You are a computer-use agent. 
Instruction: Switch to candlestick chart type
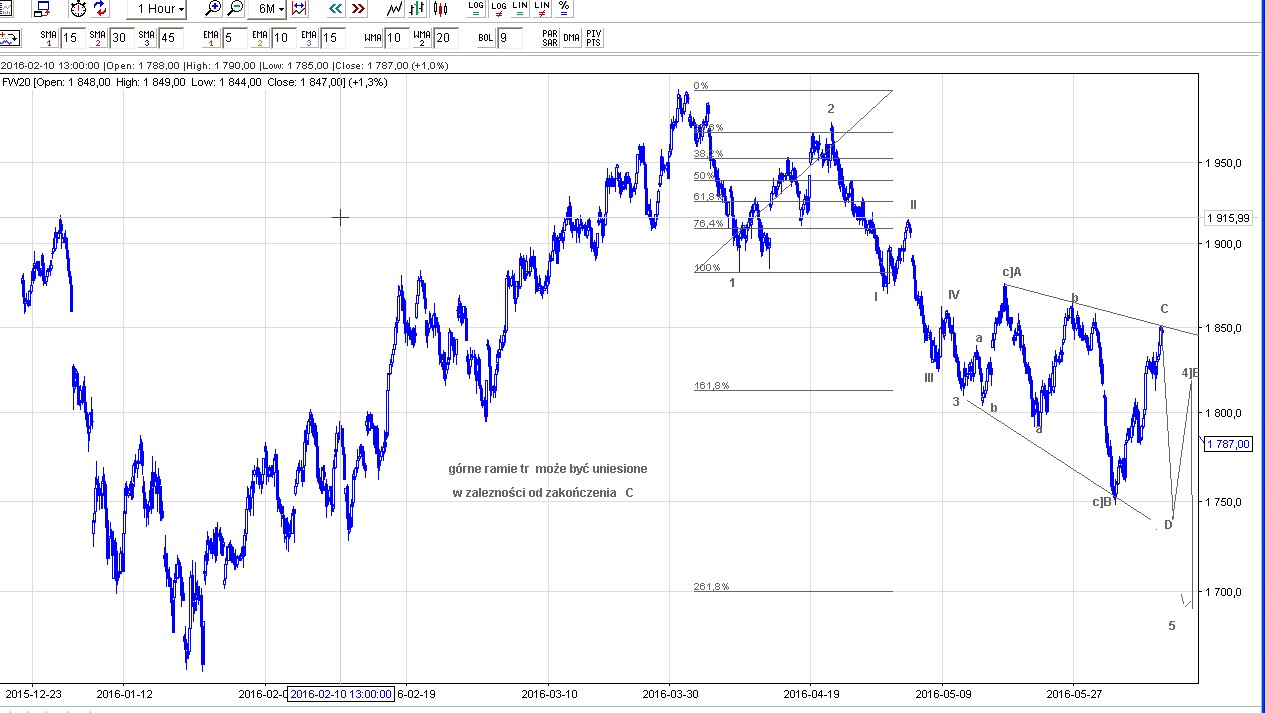pyautogui.click(x=440, y=9)
